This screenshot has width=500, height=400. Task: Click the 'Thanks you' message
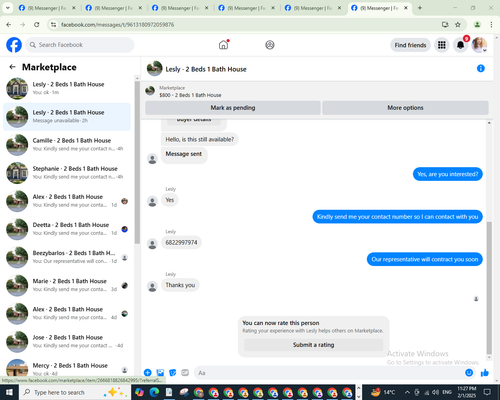coord(180,285)
